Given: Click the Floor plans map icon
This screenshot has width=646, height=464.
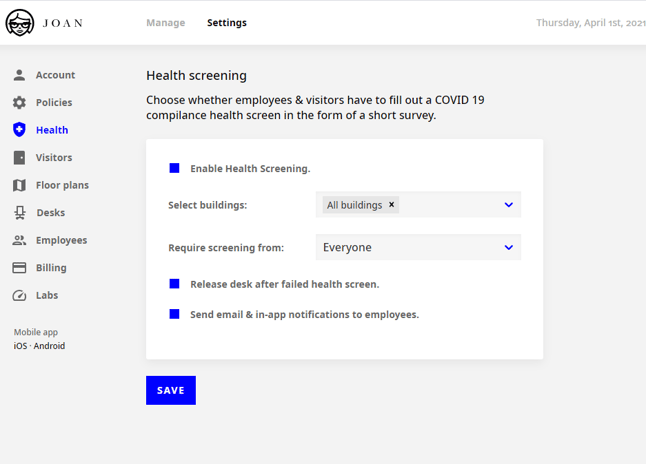Looking at the screenshot, I should tap(19, 185).
